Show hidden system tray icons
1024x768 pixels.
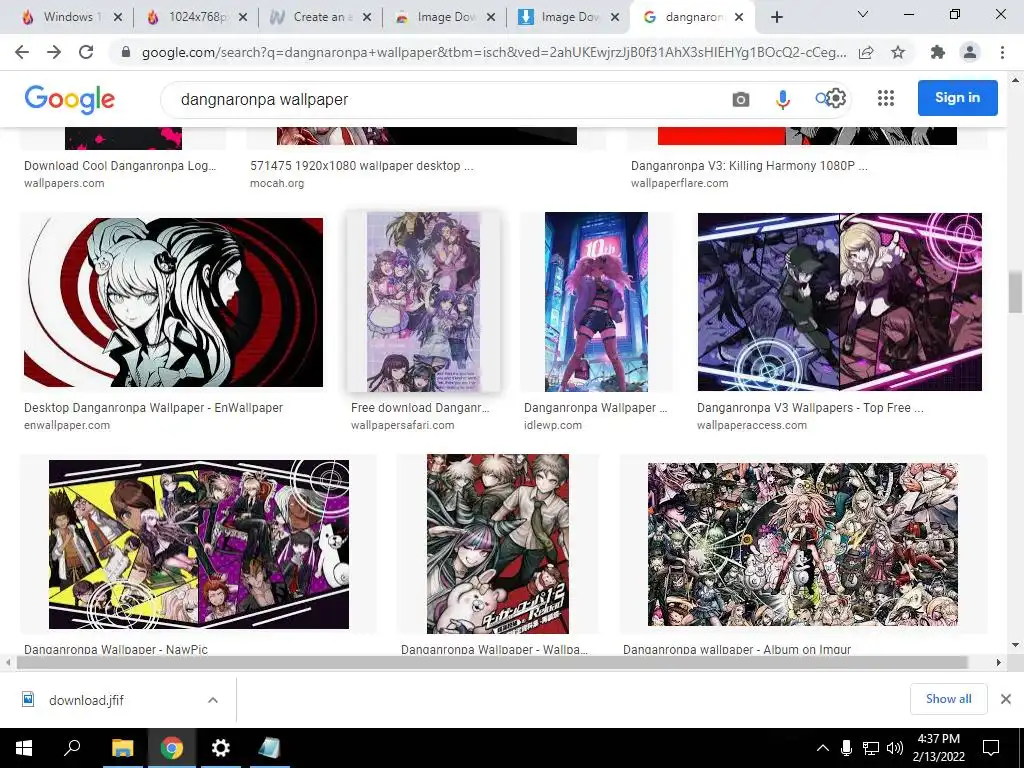823,748
